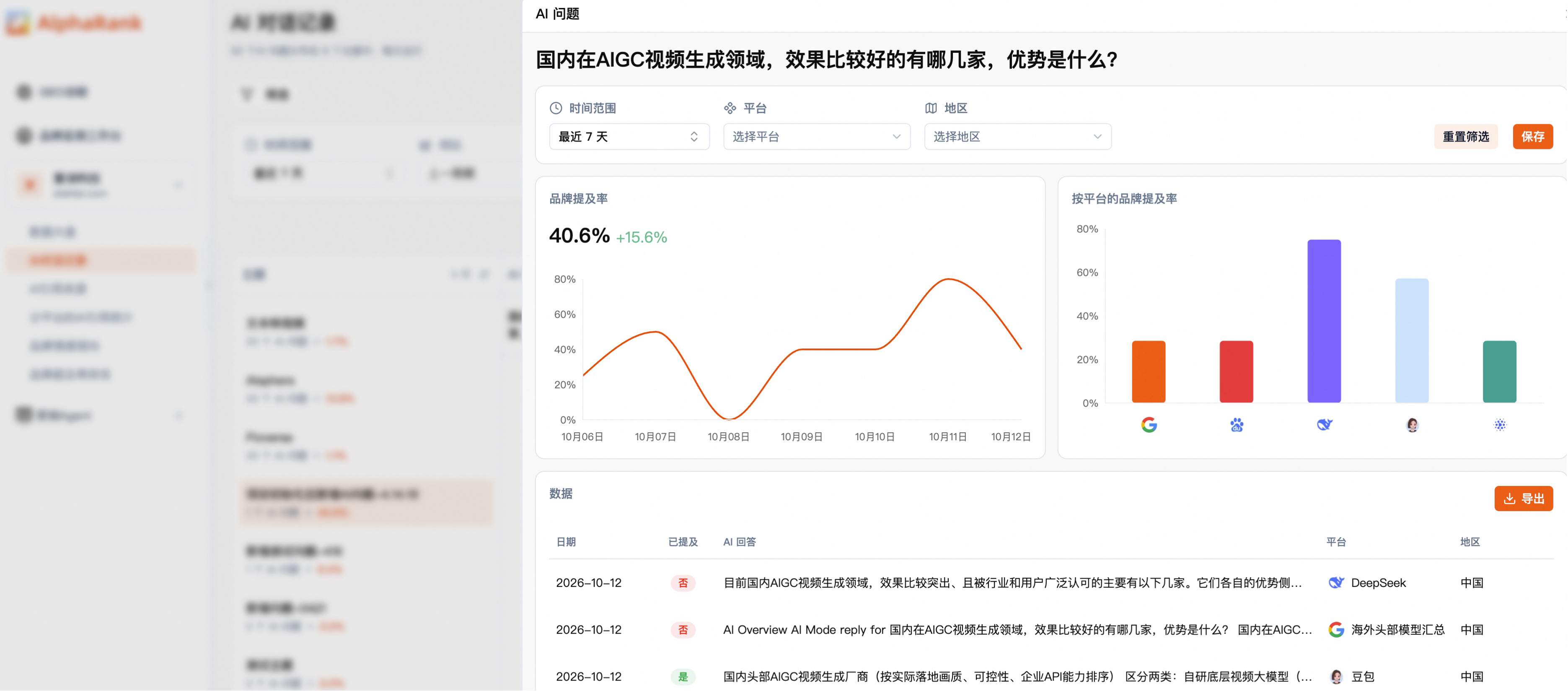This screenshot has height=691, width=1568.
Task: Expand the 选择平台 platform dropdown
Action: point(816,137)
